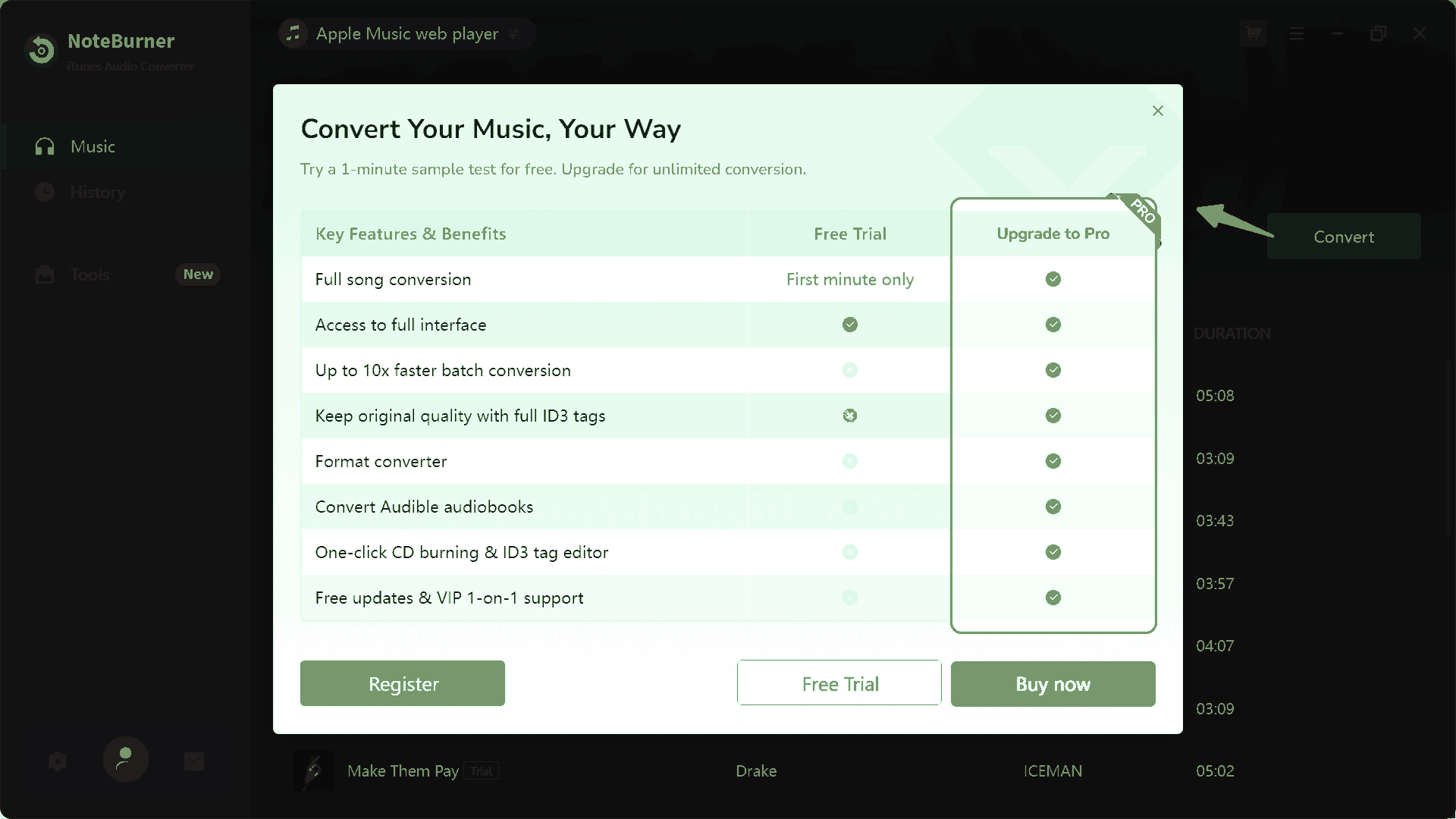Click Free Trial checkmark for full interface
Image resolution: width=1456 pixels, height=819 pixels.
tap(850, 325)
